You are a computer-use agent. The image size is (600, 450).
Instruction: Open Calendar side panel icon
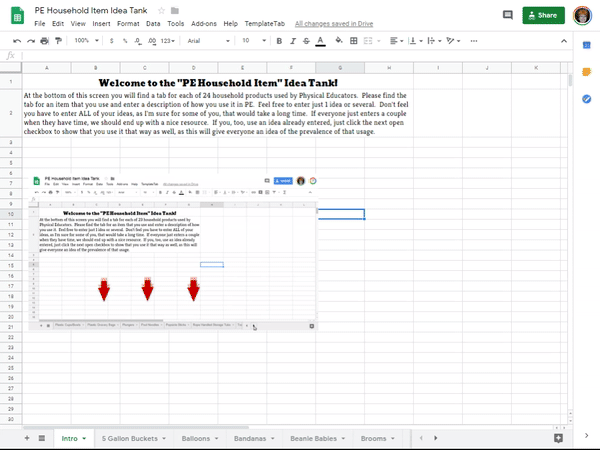coord(587,45)
